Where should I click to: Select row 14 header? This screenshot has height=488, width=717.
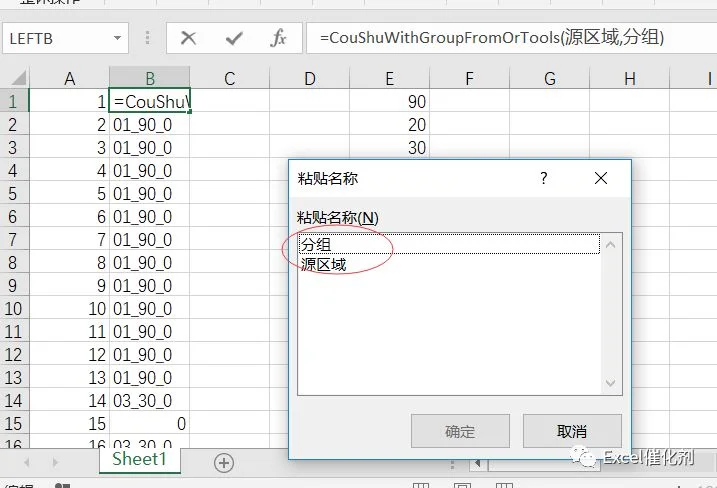14,401
